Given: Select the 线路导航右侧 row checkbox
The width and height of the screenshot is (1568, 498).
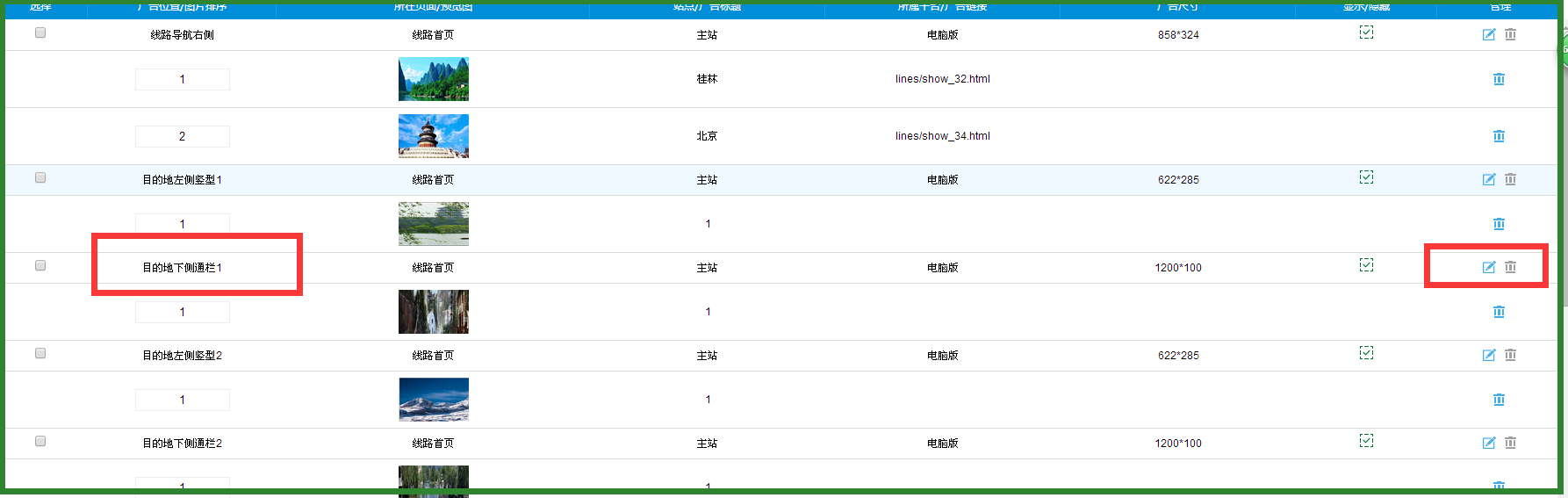Looking at the screenshot, I should point(40,32).
